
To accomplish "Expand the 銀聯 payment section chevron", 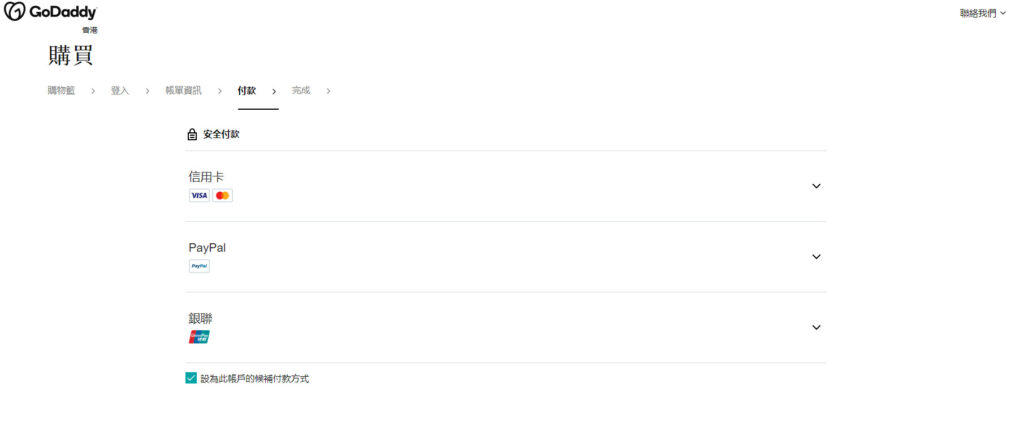I will pos(816,327).
